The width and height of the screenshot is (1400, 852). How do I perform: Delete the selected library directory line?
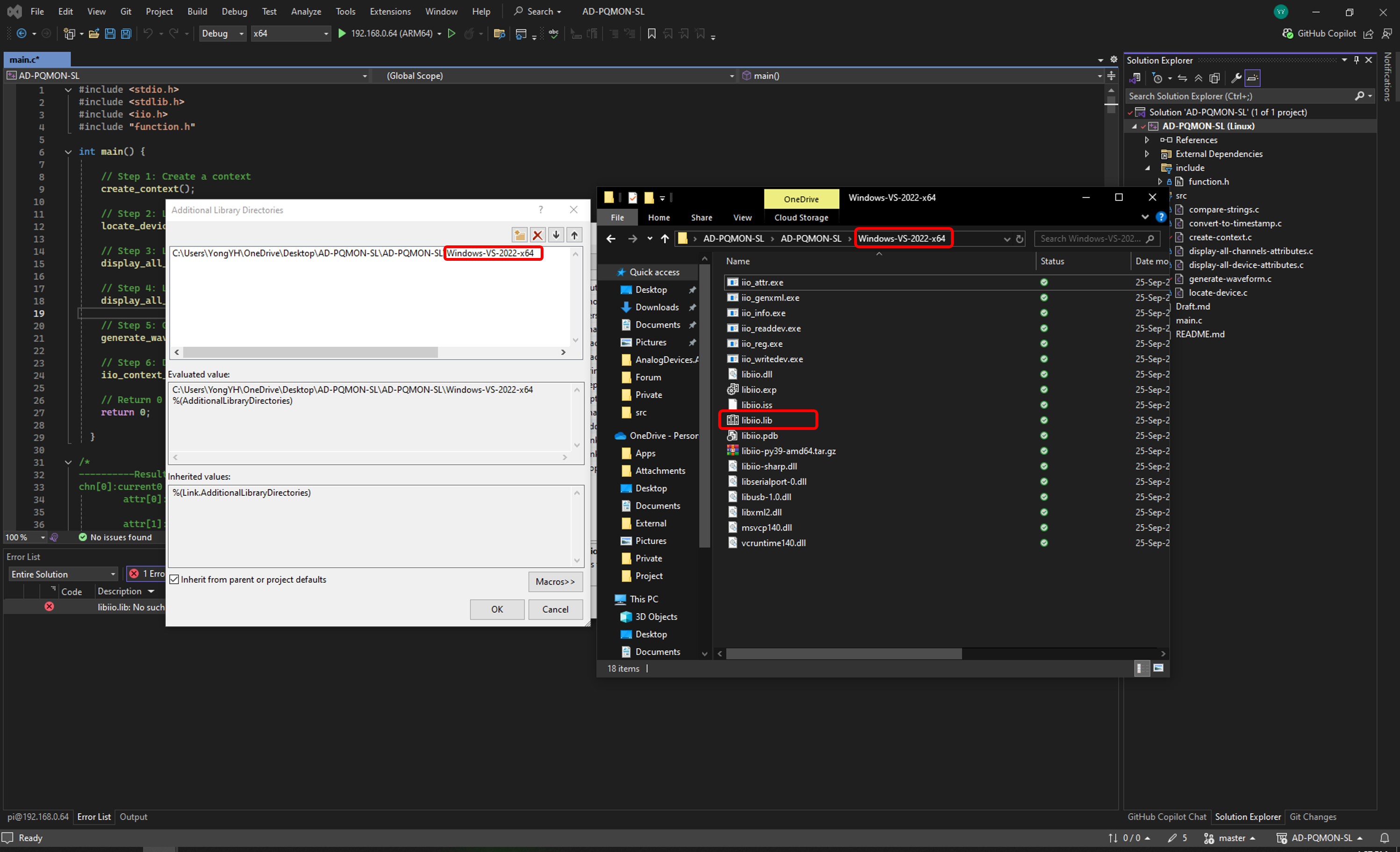[537, 235]
